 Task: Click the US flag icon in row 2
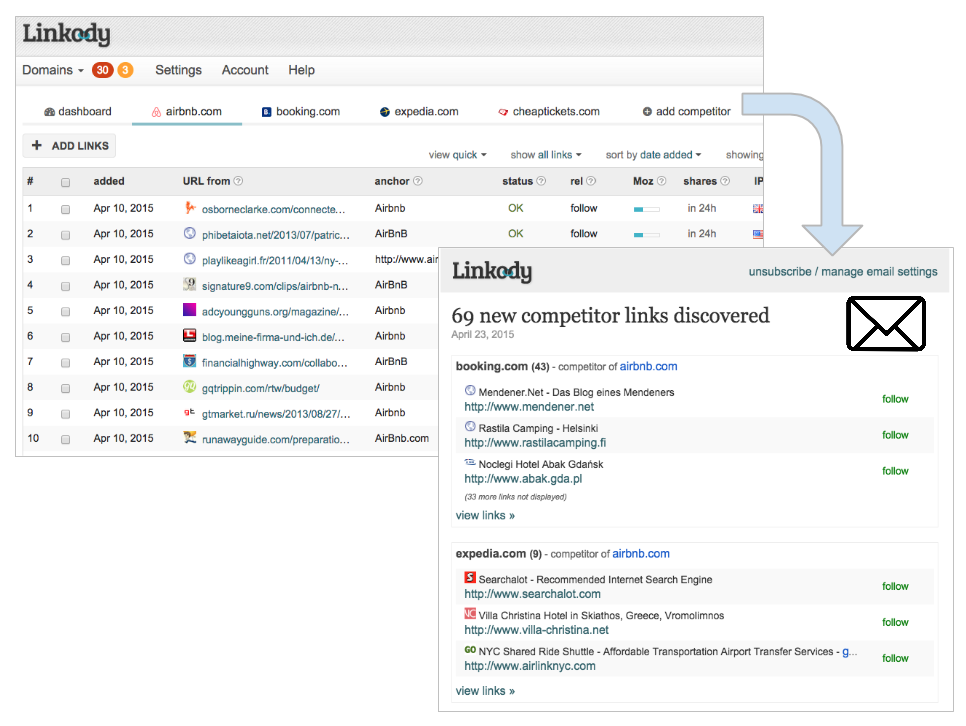758,234
